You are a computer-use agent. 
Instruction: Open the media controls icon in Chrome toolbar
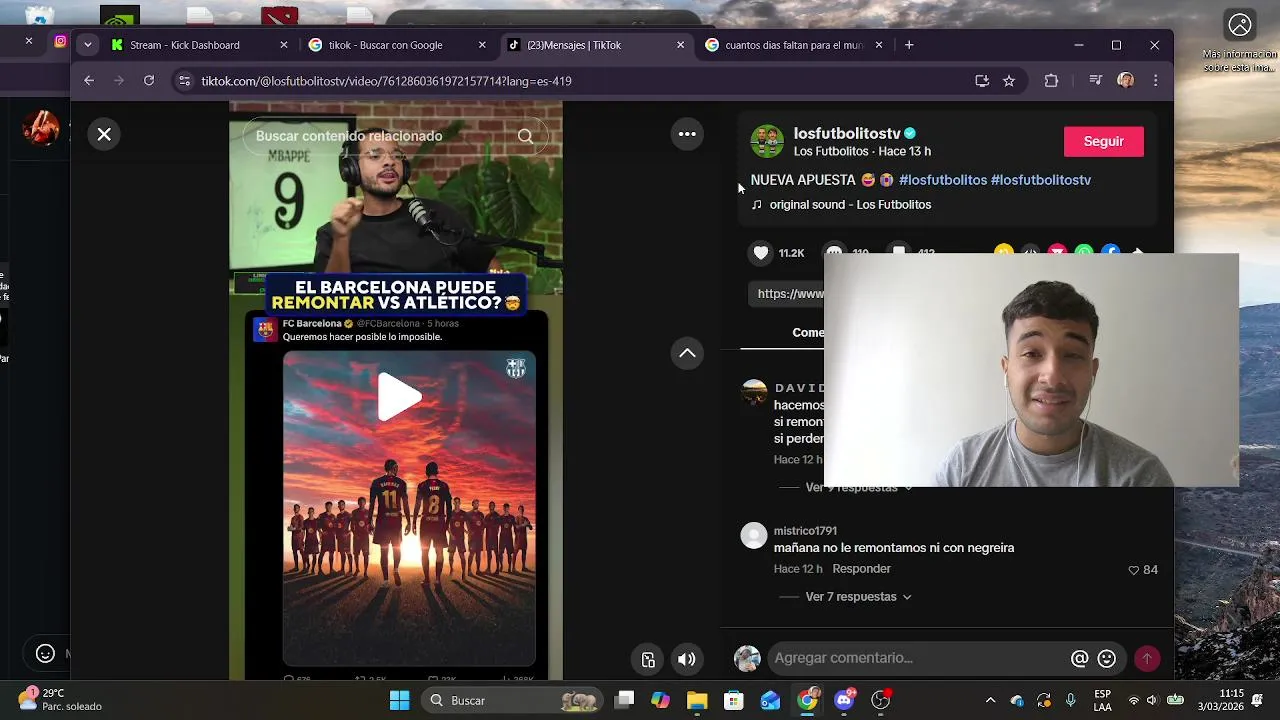coord(1095,81)
